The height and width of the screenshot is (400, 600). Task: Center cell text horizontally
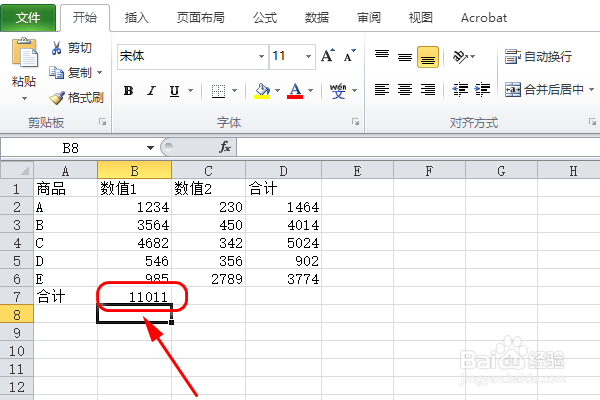[x=405, y=90]
